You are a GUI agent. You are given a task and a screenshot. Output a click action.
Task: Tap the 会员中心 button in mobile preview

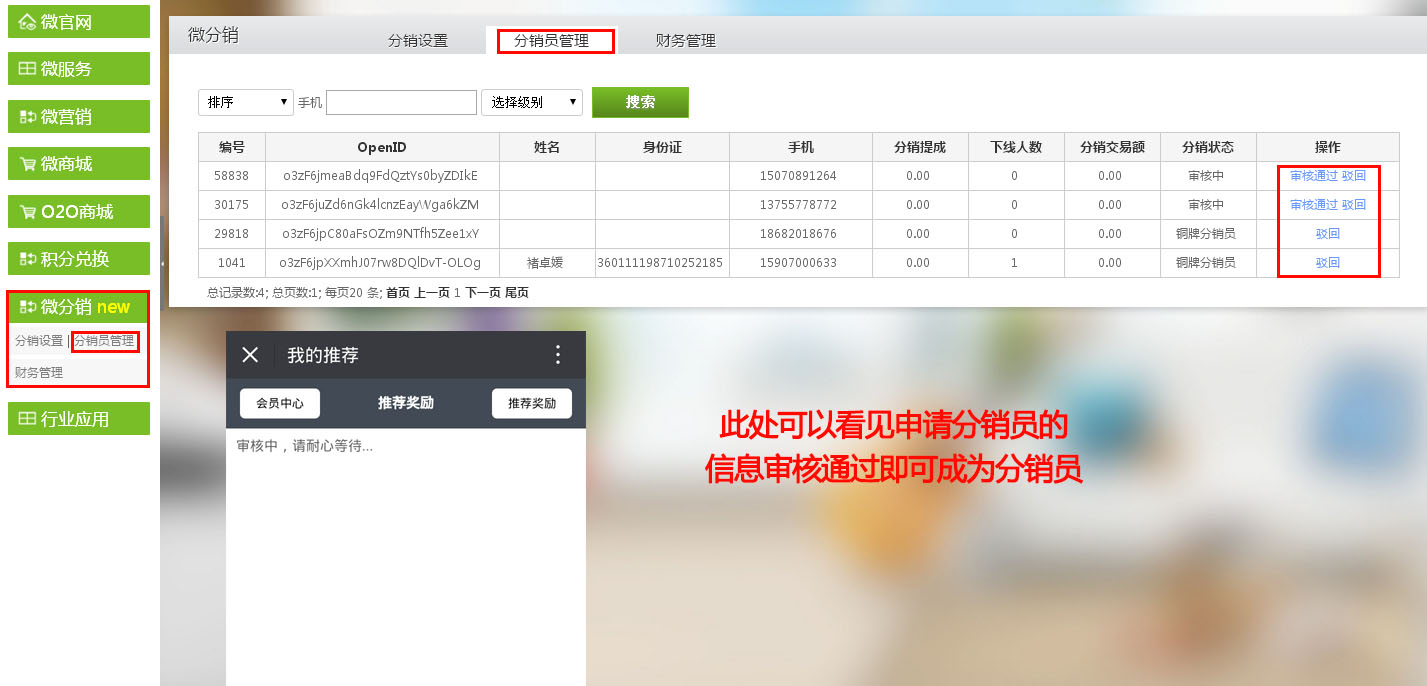(280, 403)
